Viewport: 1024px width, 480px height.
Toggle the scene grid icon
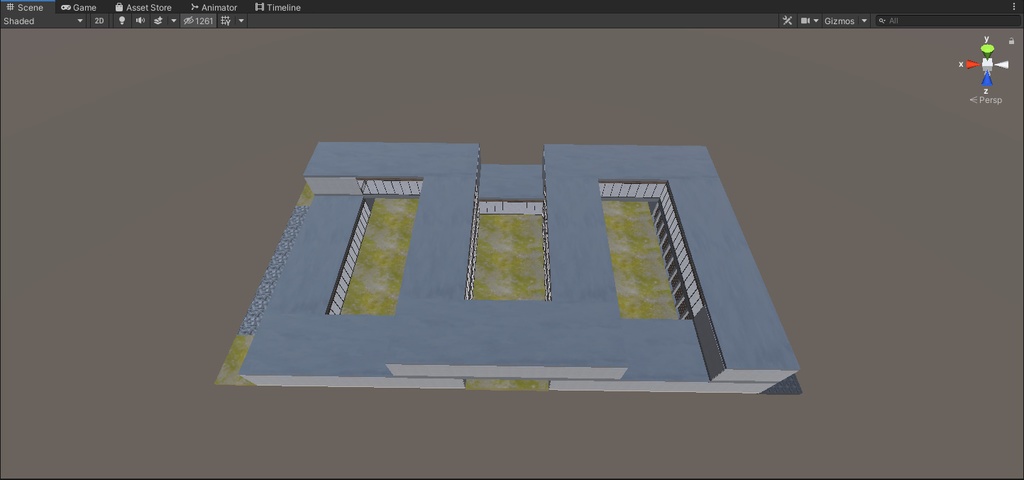pyautogui.click(x=226, y=21)
